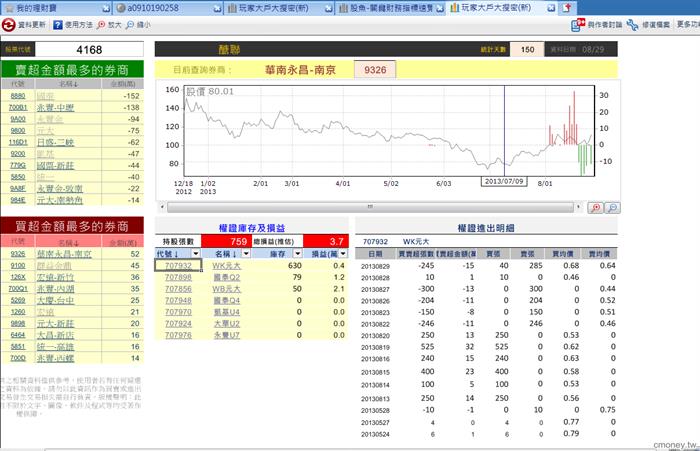Click the stock code field showing 4168
The height and width of the screenshot is (451, 700).
pyautogui.click(x=89, y=50)
